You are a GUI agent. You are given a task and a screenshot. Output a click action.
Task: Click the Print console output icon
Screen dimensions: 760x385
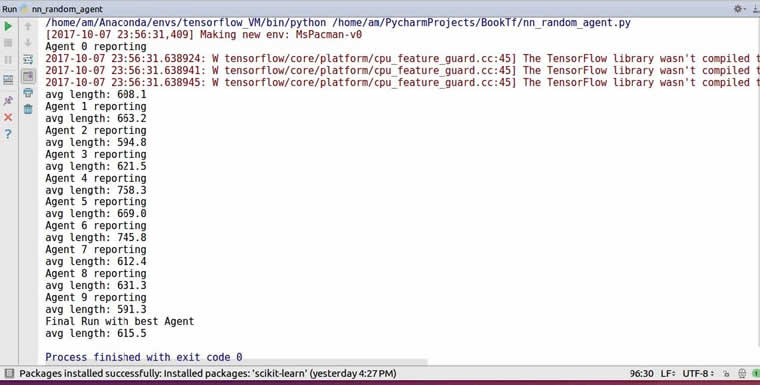tap(28, 93)
